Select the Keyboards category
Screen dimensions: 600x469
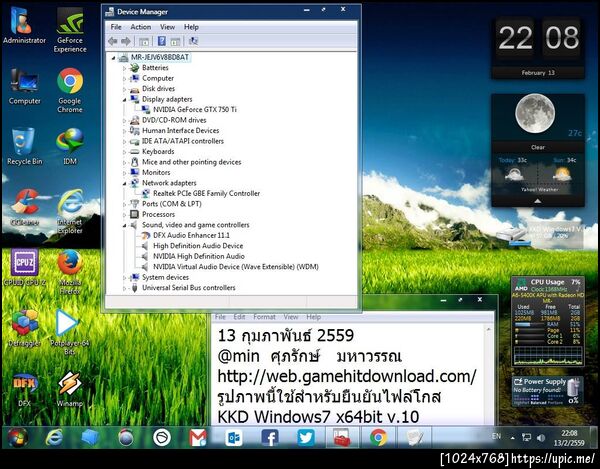(x=158, y=151)
